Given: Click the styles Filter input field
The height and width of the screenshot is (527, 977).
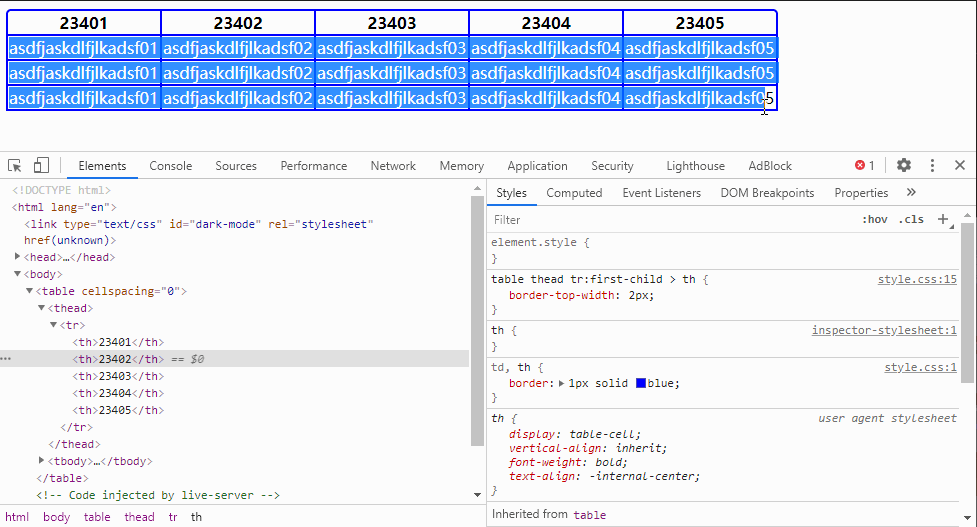Looking at the screenshot, I should tap(673, 220).
